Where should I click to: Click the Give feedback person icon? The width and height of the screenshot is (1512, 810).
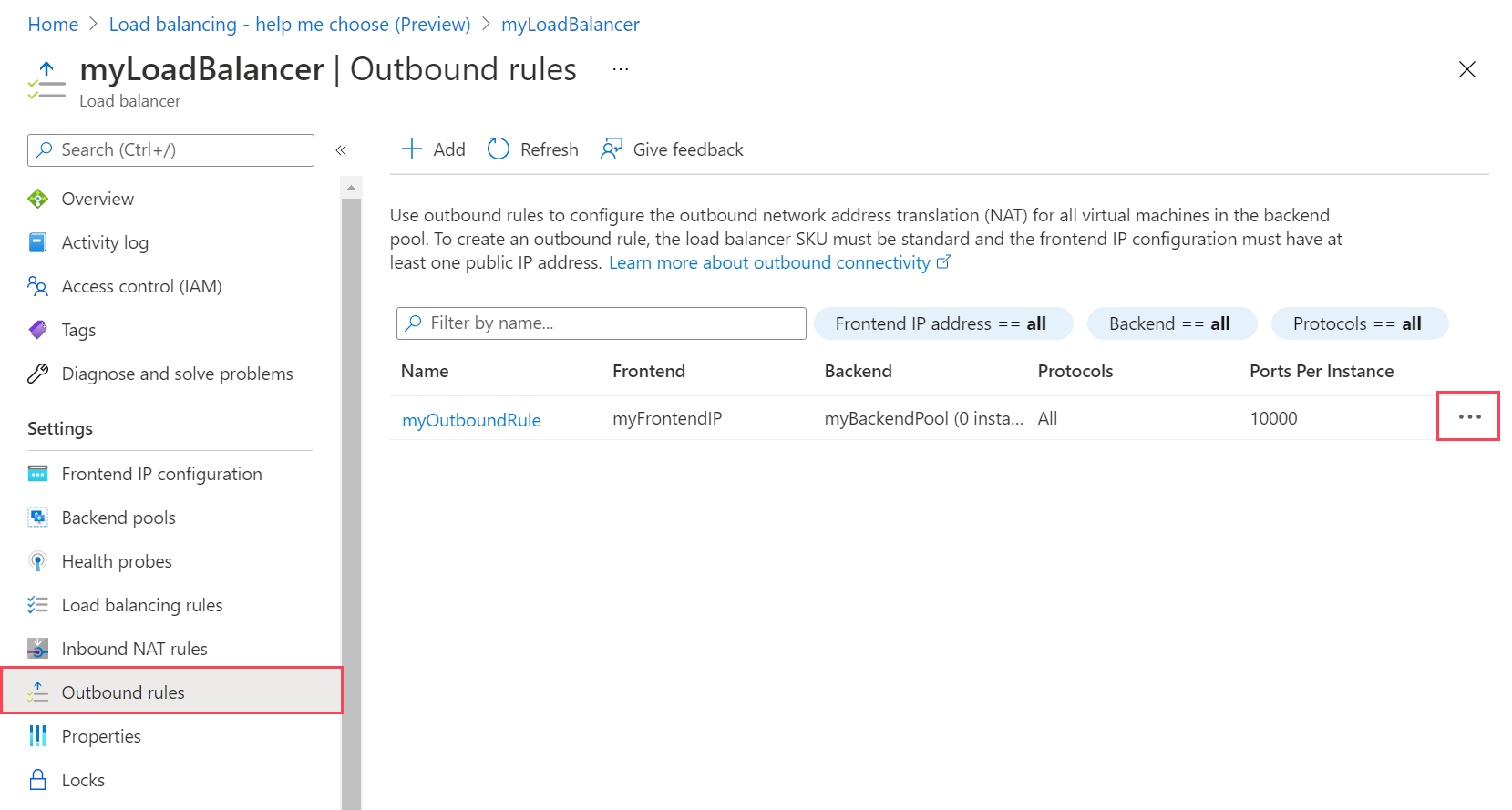click(x=612, y=149)
